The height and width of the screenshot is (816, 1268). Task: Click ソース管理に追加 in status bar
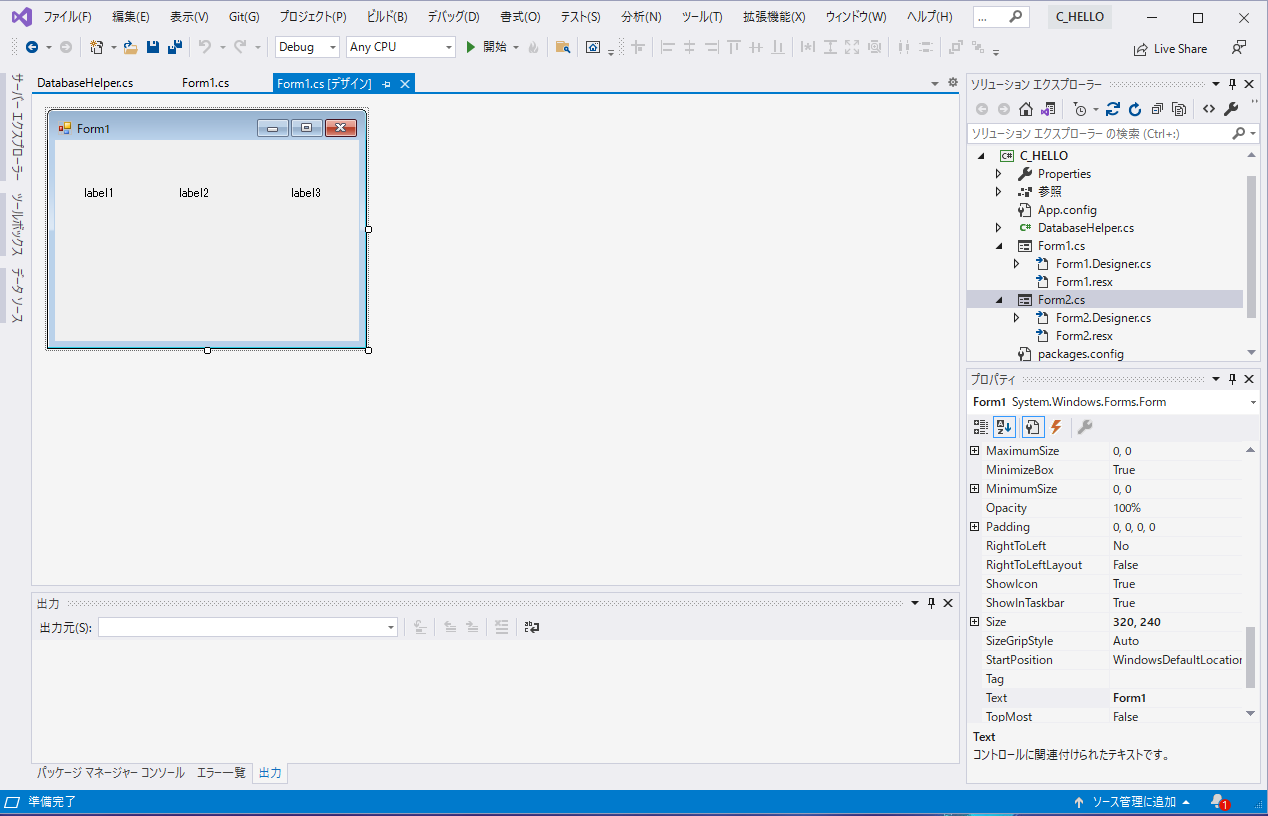[x=1133, y=802]
